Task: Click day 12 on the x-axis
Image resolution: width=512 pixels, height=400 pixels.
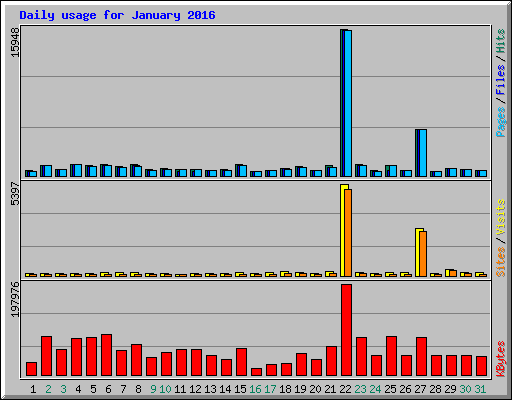Action: pos(195,389)
